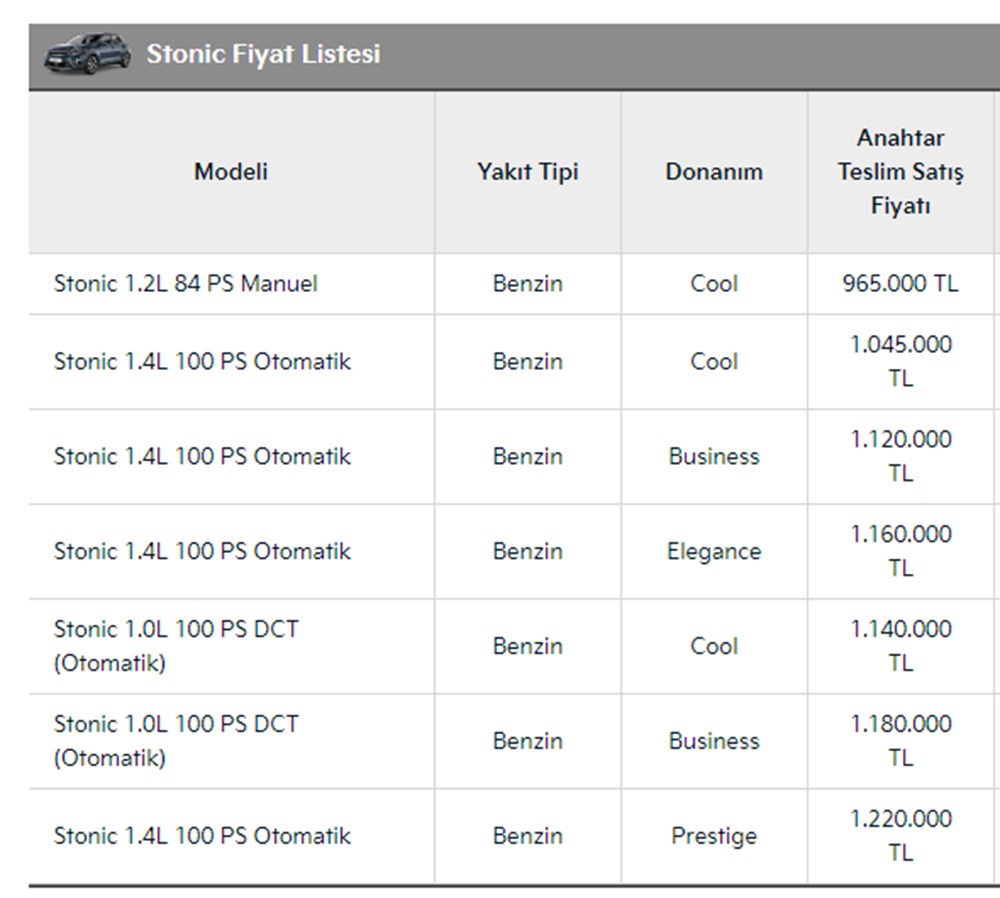Select the Yakıt Tipi column header

(x=527, y=171)
